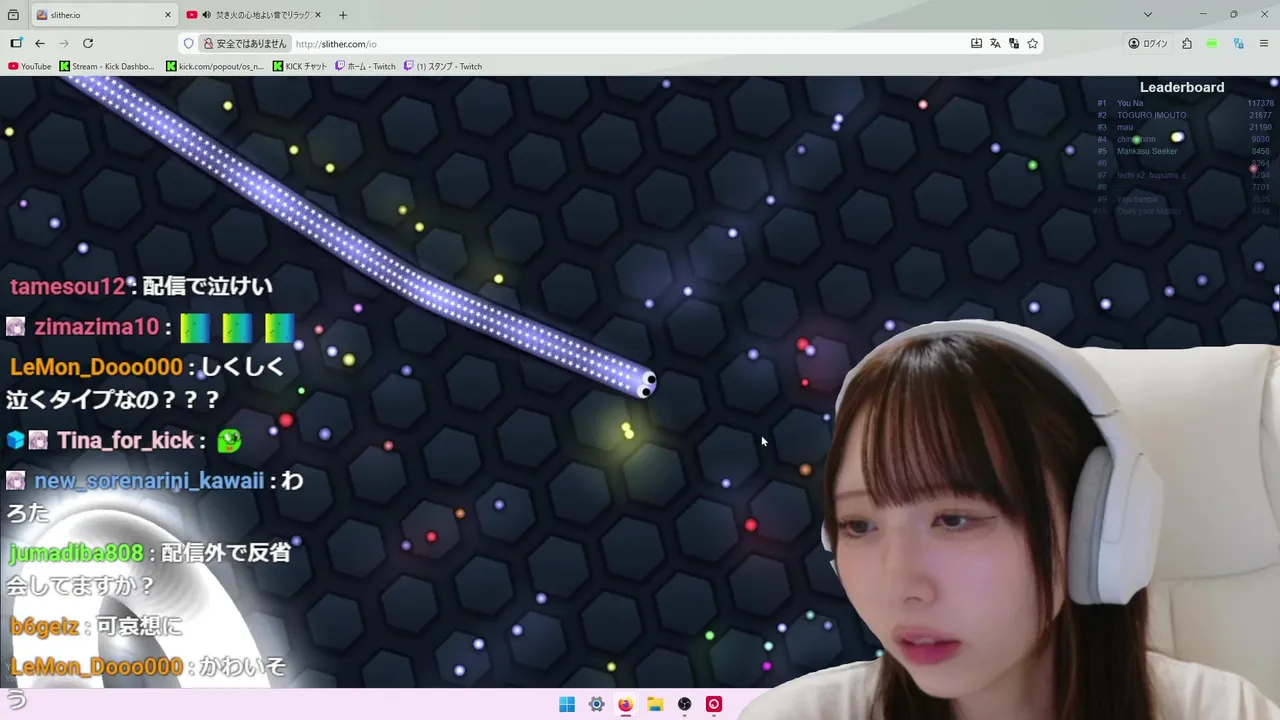Open tracking protection shield panel
The width and height of the screenshot is (1280, 720).
[188, 43]
